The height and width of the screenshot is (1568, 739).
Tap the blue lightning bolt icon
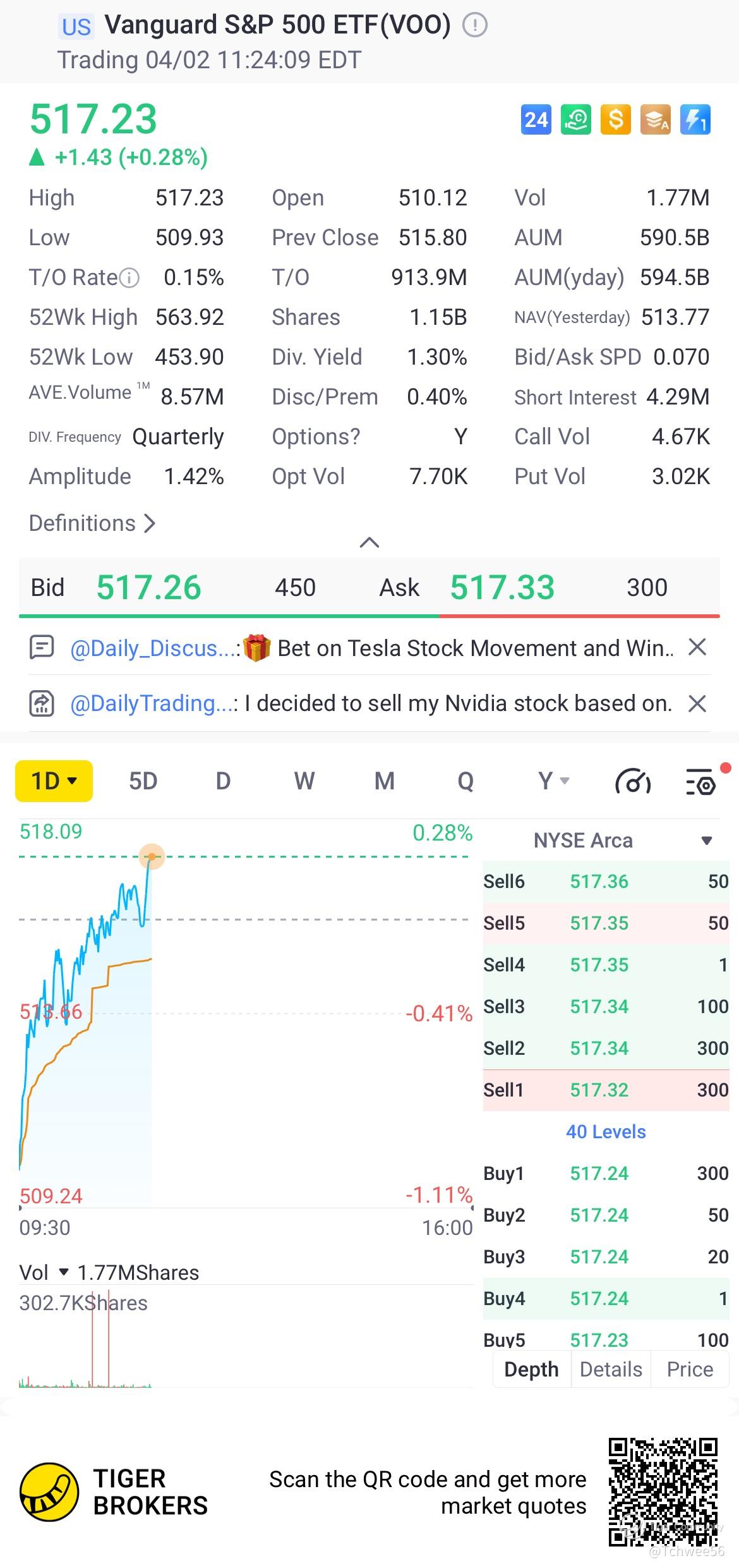(x=695, y=119)
